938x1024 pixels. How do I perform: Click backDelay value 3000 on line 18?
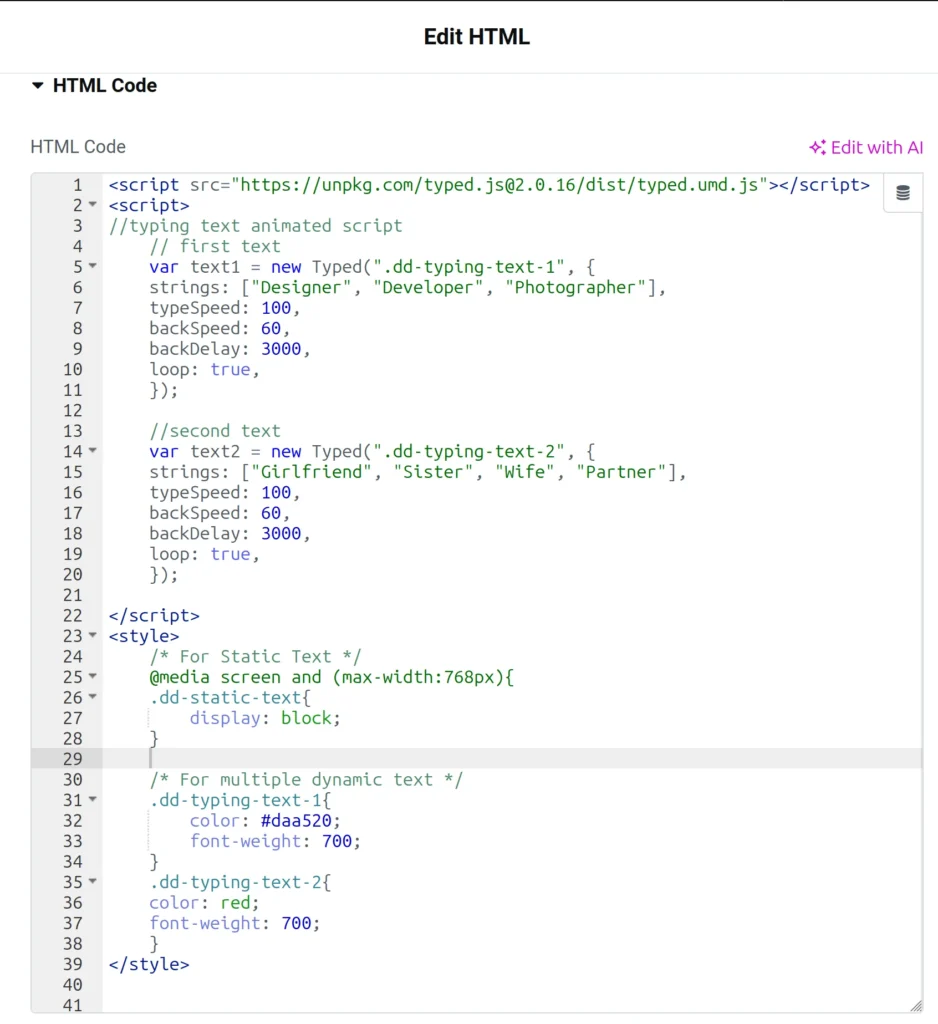281,534
